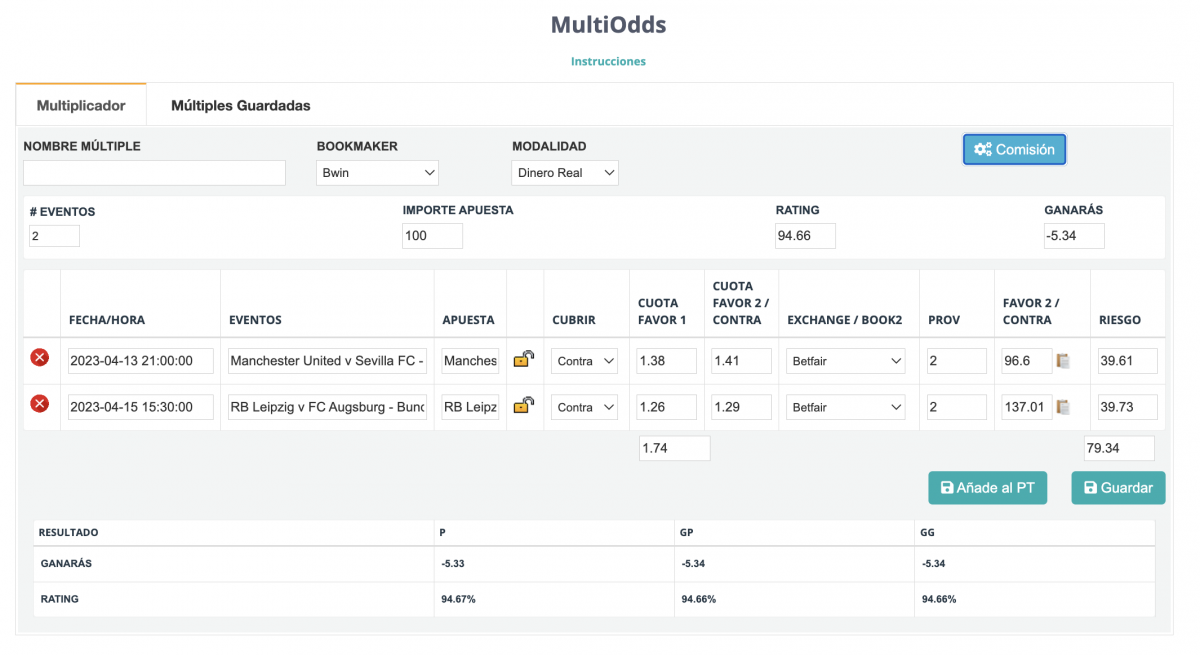Viewport: 1200px width, 655px height.
Task: Expand Cubrir dropdown in the second row
Action: point(584,407)
